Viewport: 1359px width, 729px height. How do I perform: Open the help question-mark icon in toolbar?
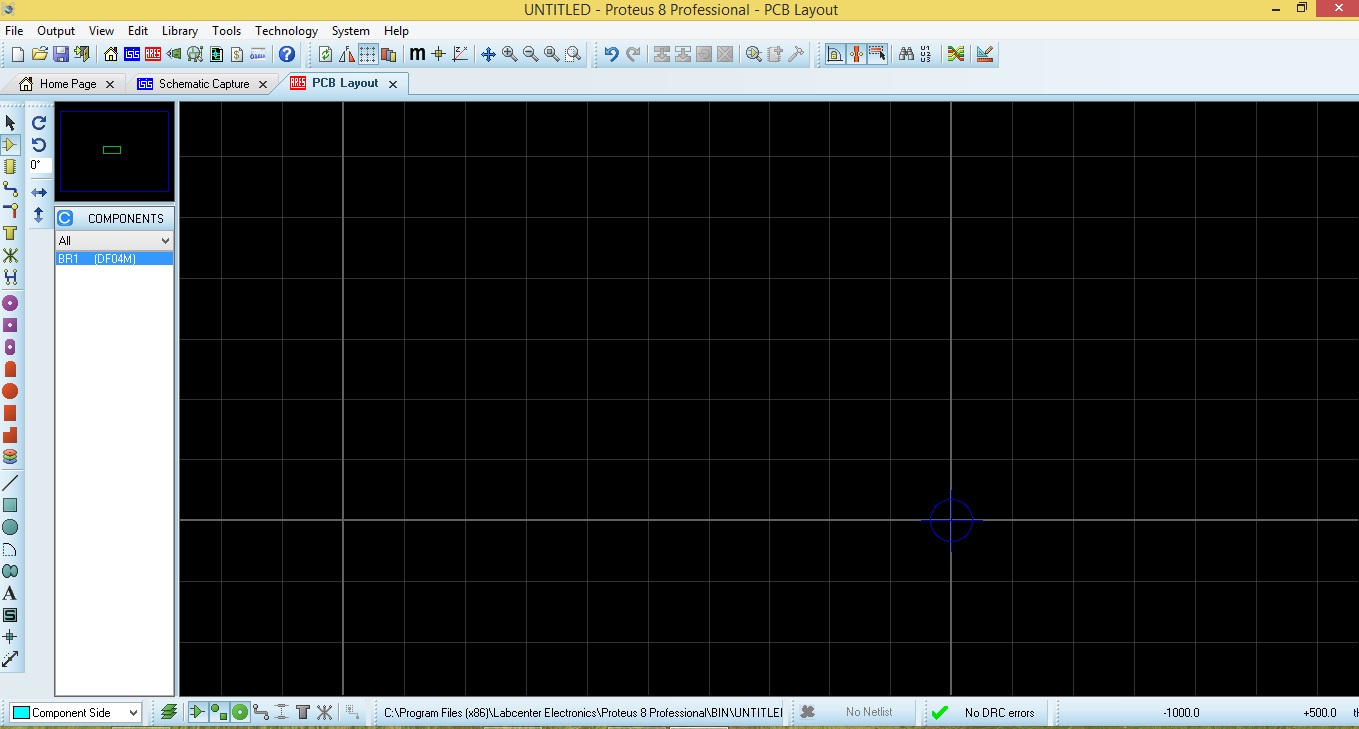click(x=287, y=54)
